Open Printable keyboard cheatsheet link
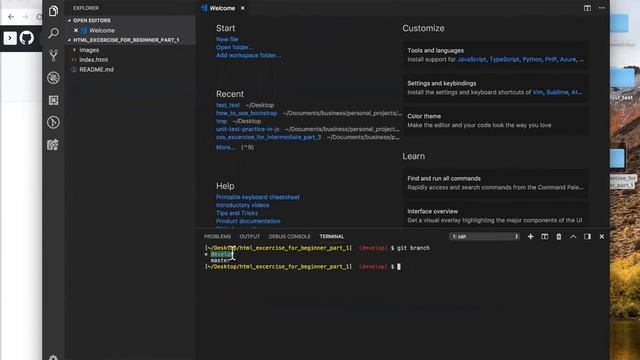Screen dimensions: 640x360 [x=258, y=197]
